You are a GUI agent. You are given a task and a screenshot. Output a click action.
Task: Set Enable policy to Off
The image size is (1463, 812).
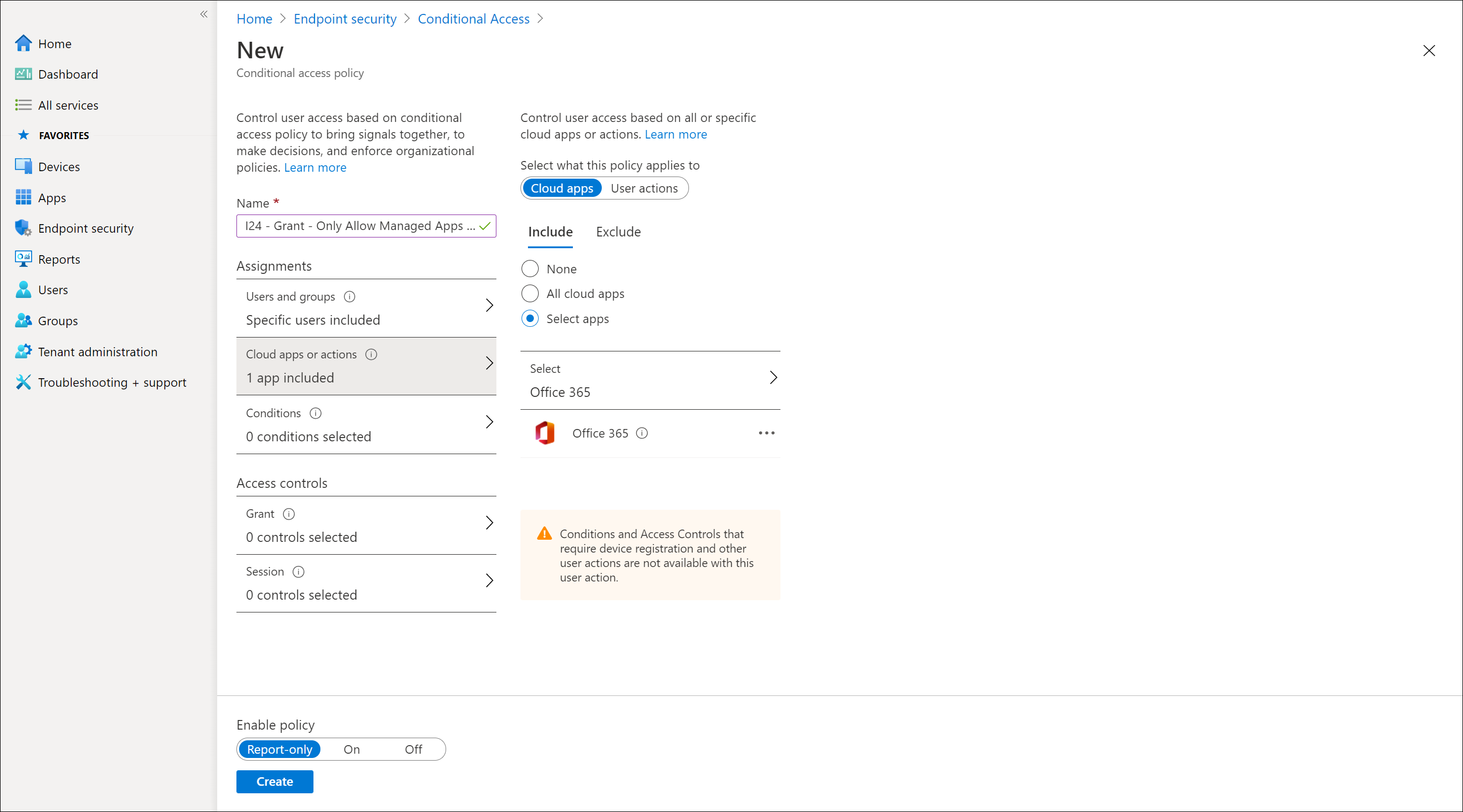tap(413, 749)
